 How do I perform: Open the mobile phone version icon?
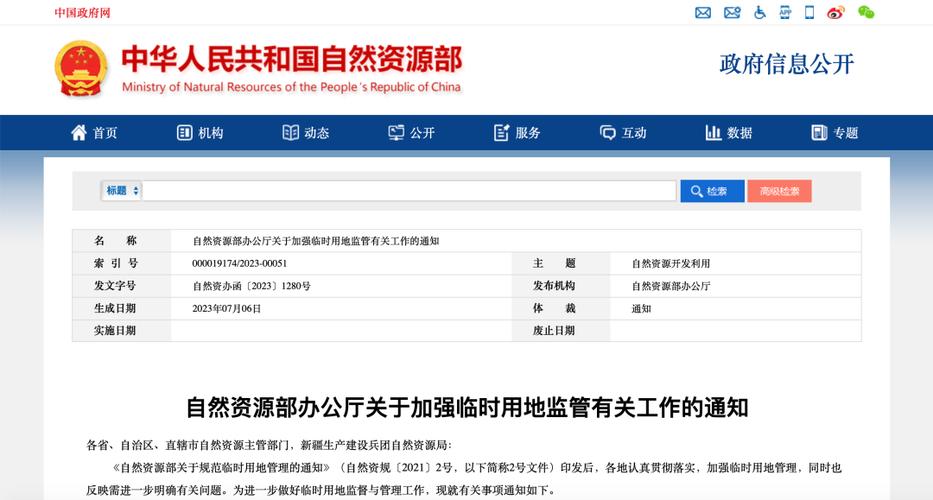[809, 12]
